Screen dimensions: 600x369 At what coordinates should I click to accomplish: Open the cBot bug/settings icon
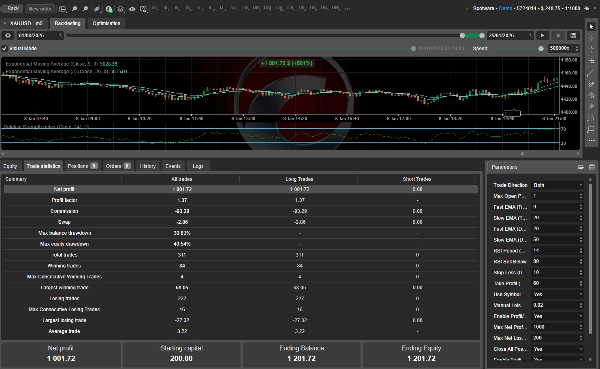click(x=121, y=8)
